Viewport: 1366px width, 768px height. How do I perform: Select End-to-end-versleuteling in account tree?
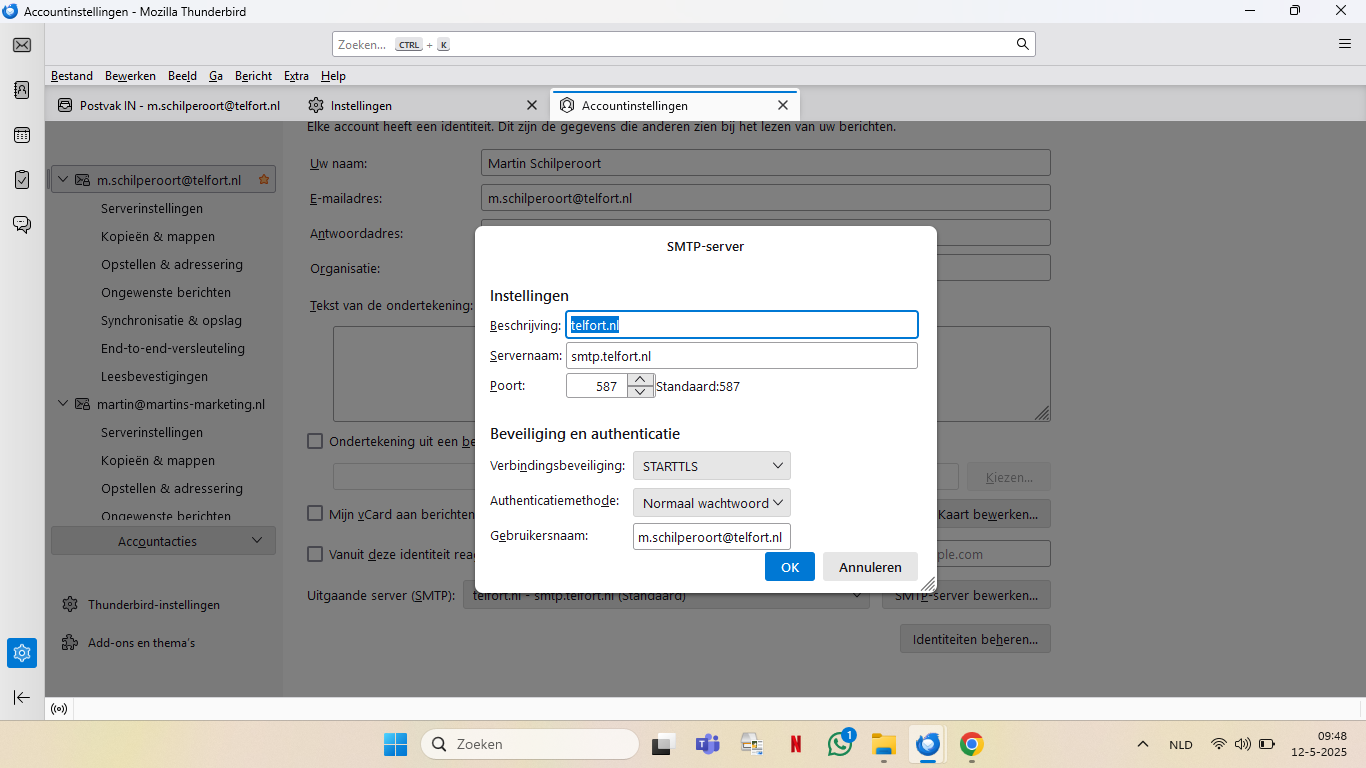[x=173, y=349]
